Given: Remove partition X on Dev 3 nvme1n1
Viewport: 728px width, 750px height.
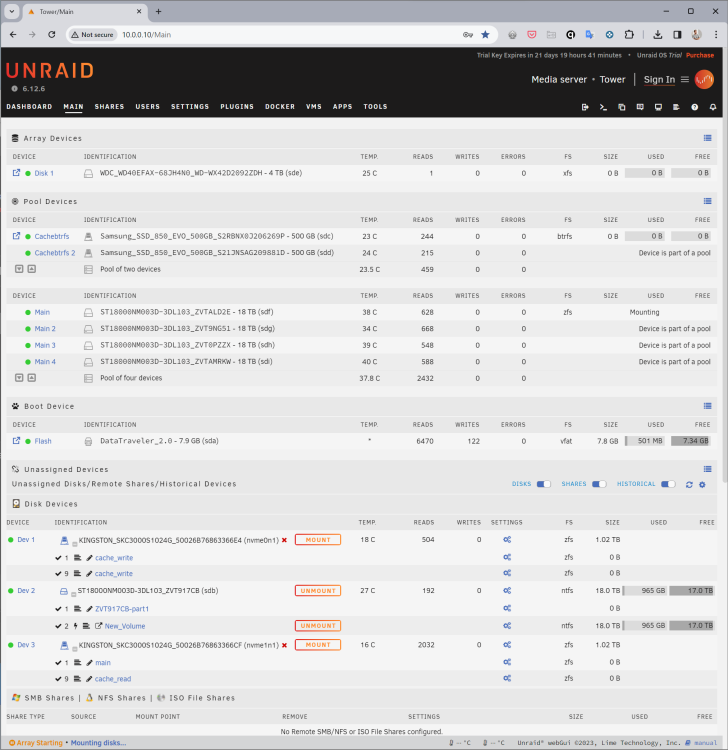Looking at the screenshot, I should coord(284,645).
